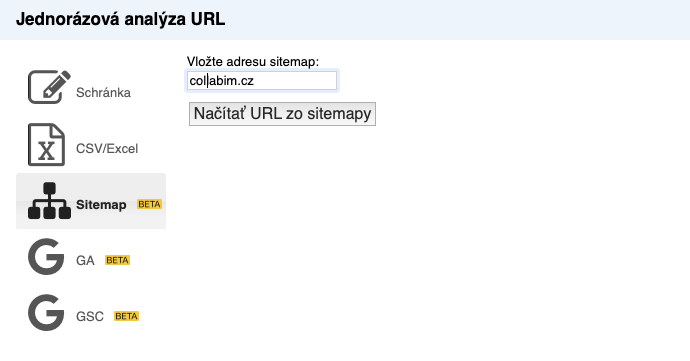Click the BETA badge beside GA
The image size is (690, 361).
(x=117, y=260)
